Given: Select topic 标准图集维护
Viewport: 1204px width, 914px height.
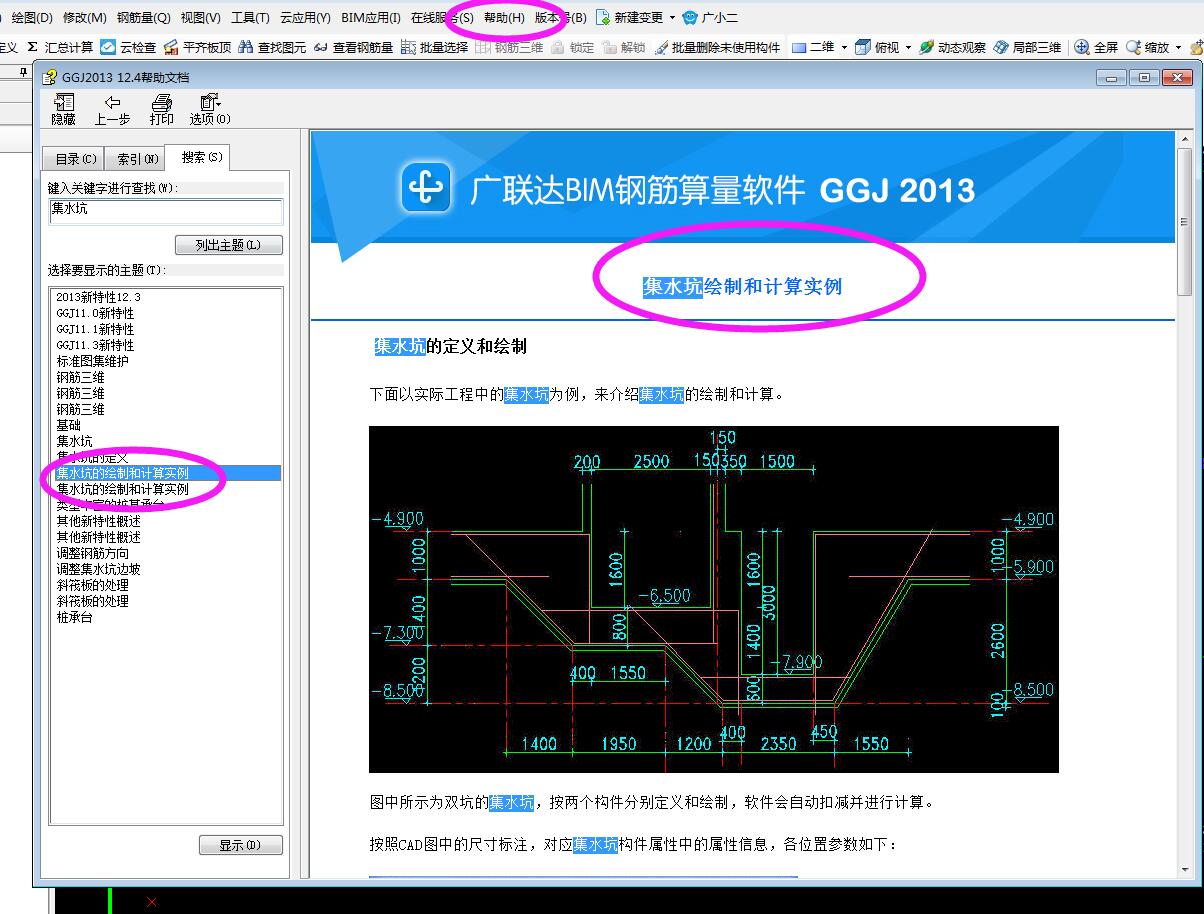Looking at the screenshot, I should tap(92, 361).
